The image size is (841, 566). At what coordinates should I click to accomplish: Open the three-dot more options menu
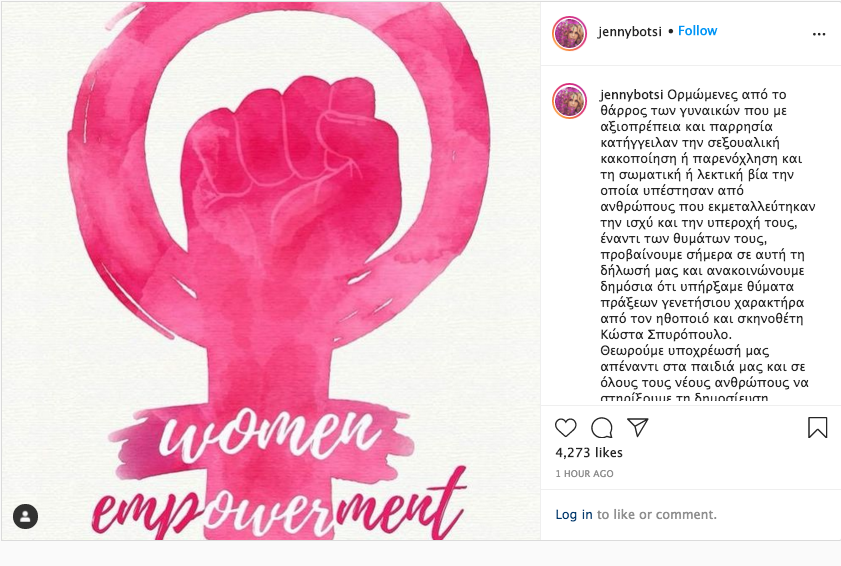(818, 34)
